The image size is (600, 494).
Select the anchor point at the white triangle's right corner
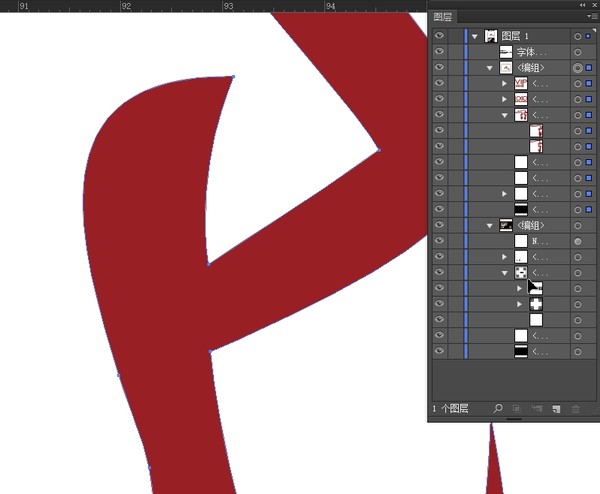pos(379,150)
